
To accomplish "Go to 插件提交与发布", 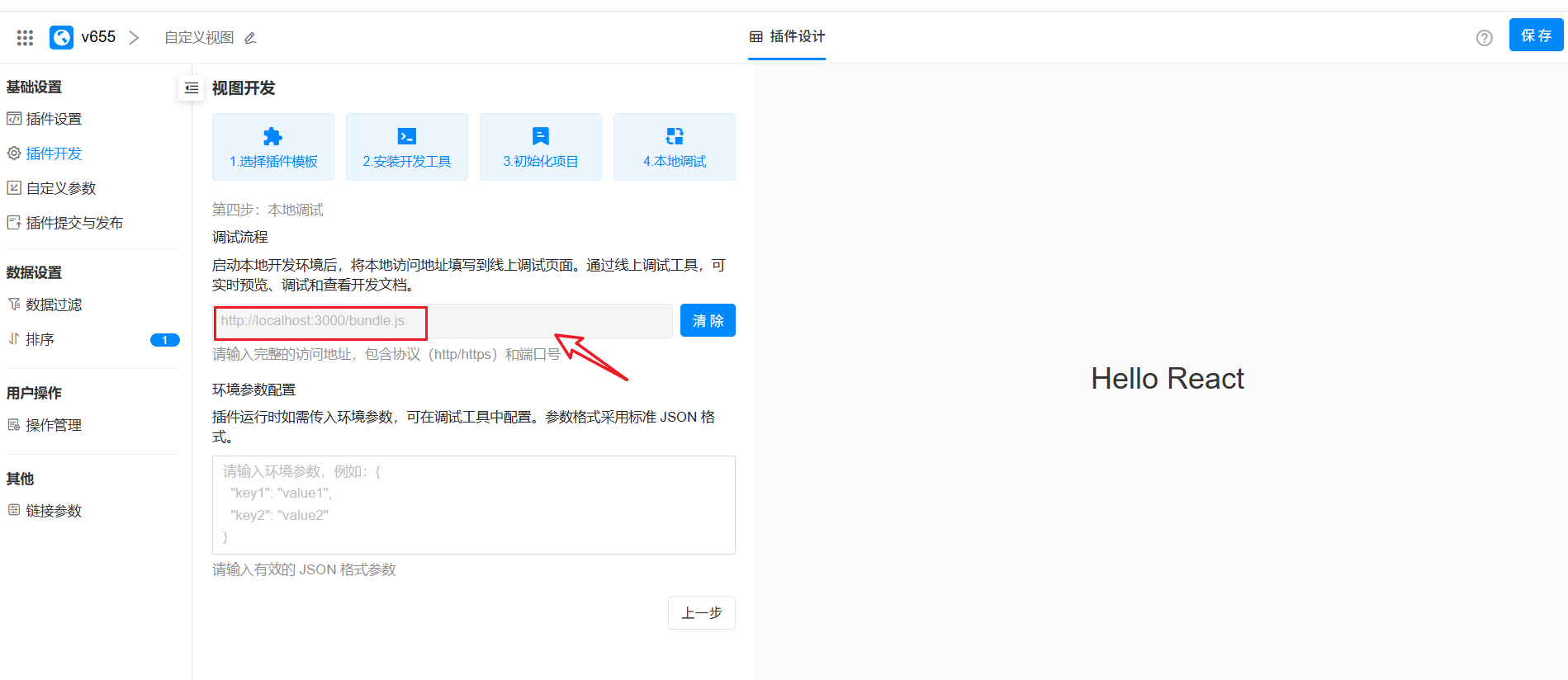I will (74, 223).
